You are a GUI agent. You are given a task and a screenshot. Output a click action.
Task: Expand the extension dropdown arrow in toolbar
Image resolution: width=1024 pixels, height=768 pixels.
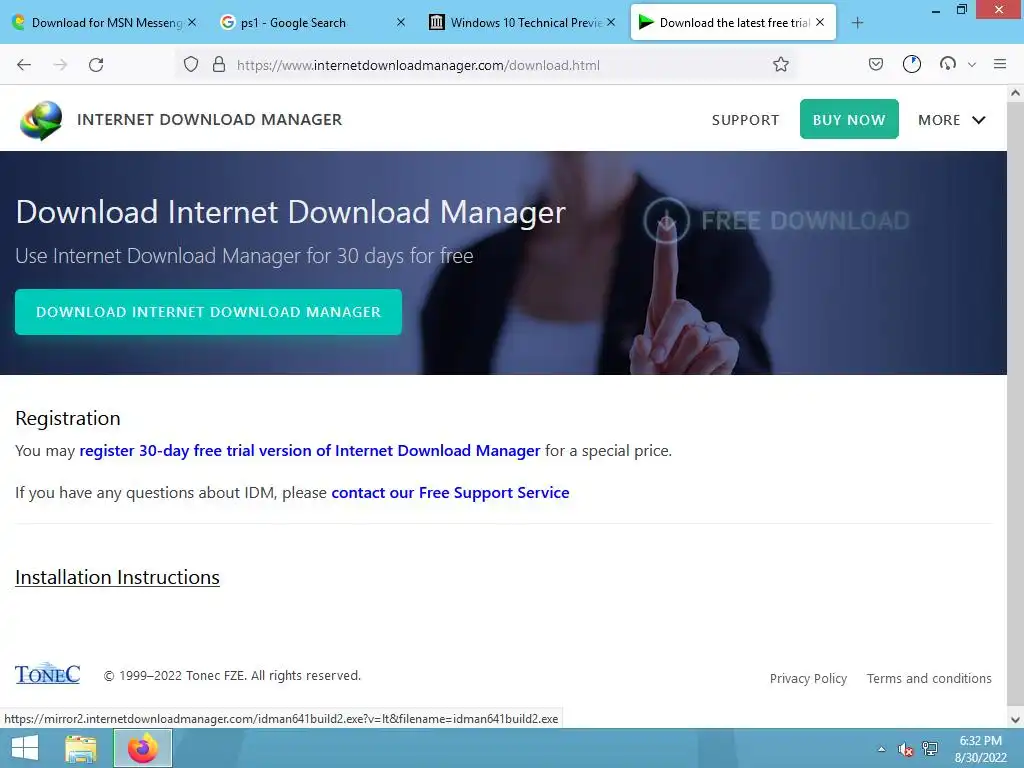tap(972, 65)
